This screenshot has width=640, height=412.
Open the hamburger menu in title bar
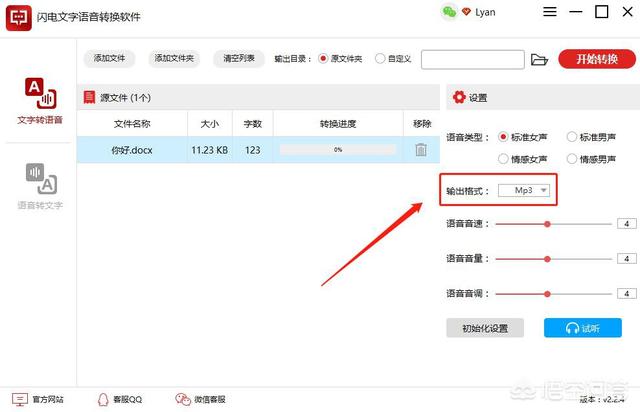(x=551, y=13)
